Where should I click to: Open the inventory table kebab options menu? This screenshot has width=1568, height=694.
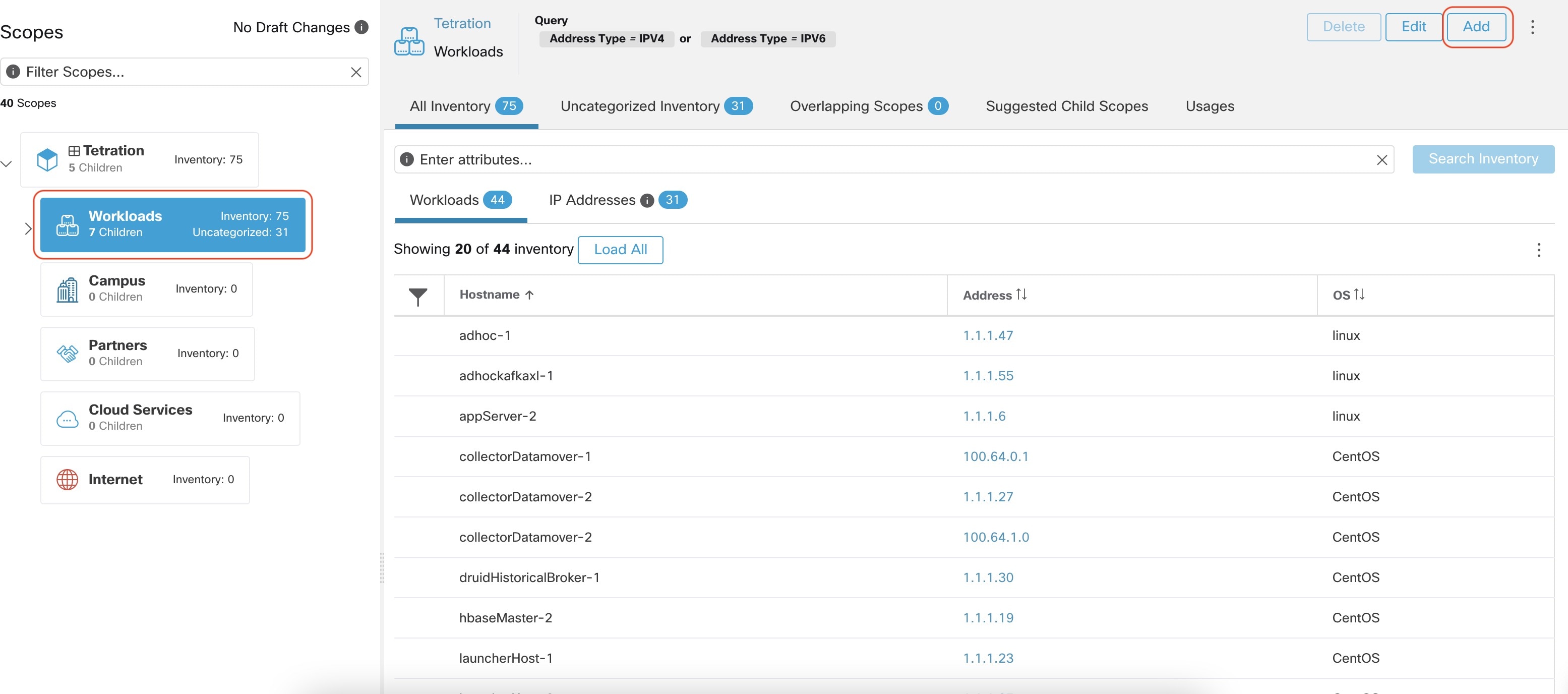(1538, 250)
